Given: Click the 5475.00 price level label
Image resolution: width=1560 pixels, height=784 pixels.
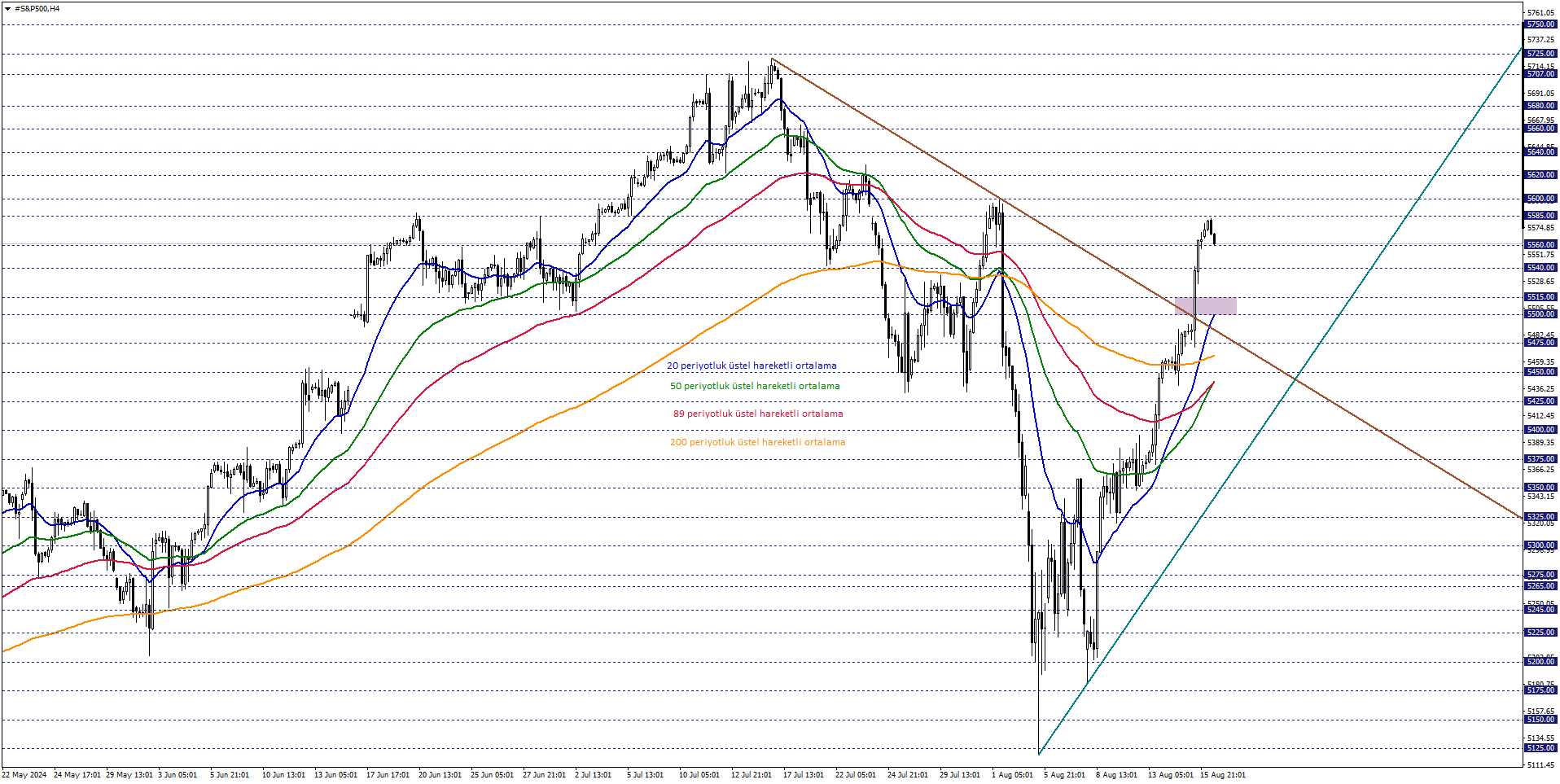Looking at the screenshot, I should click(1540, 343).
